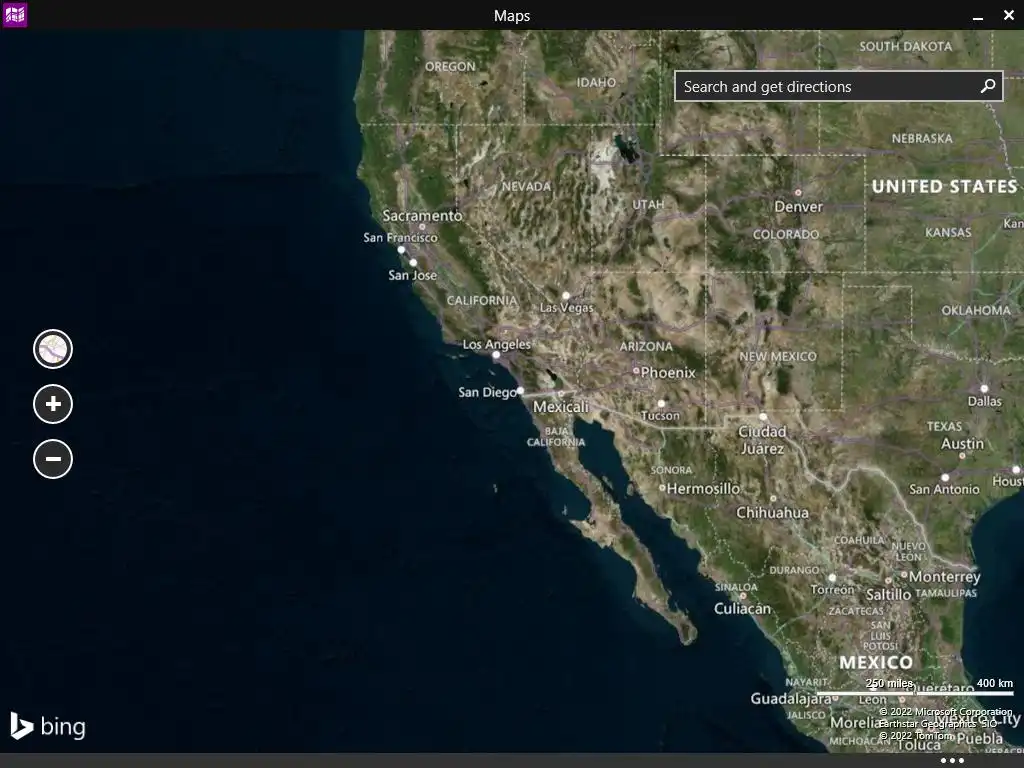Click the TEXAS state label
This screenshot has width=1024, height=768.
pyautogui.click(x=944, y=426)
